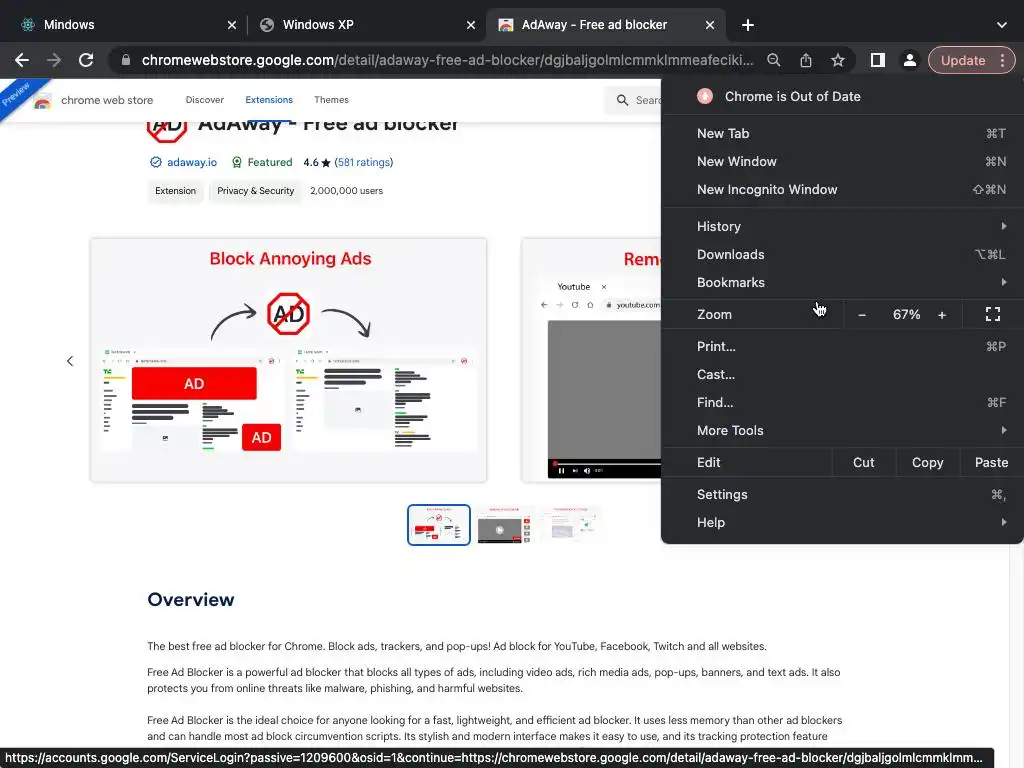Open Settings from the menu
The height and width of the screenshot is (768, 1024).
point(842,495)
